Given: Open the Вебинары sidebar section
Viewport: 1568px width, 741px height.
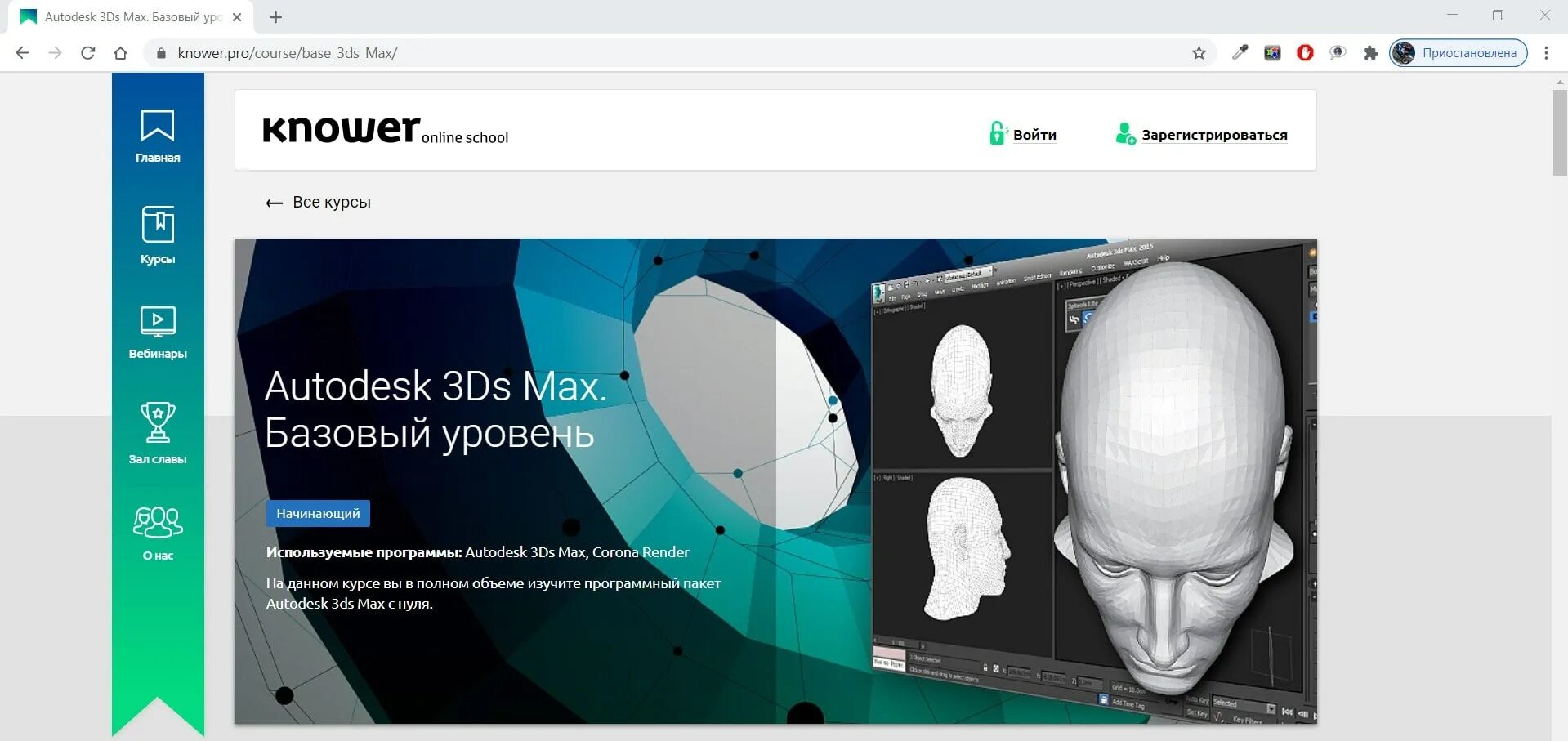Looking at the screenshot, I should click(158, 333).
